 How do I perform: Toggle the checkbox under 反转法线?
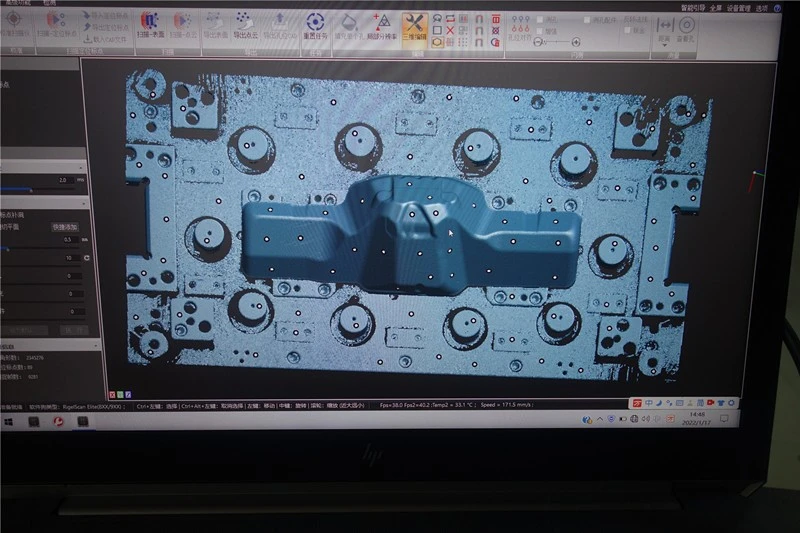click(627, 31)
